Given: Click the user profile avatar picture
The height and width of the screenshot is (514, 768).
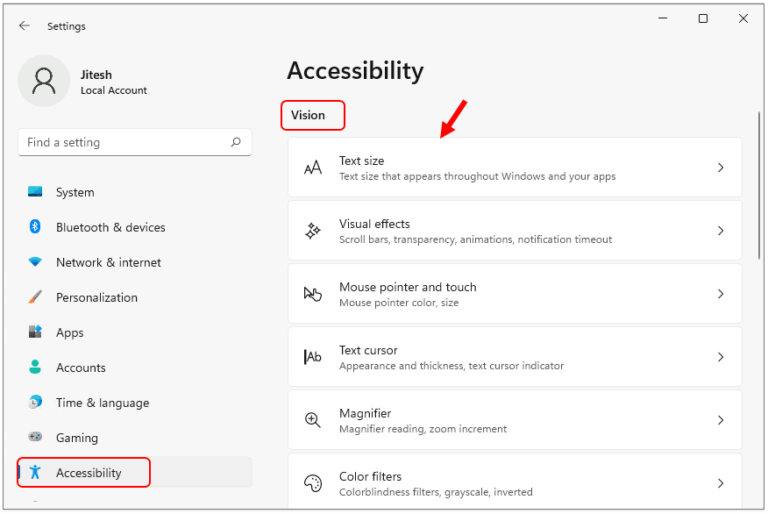Looking at the screenshot, I should pos(44,81).
